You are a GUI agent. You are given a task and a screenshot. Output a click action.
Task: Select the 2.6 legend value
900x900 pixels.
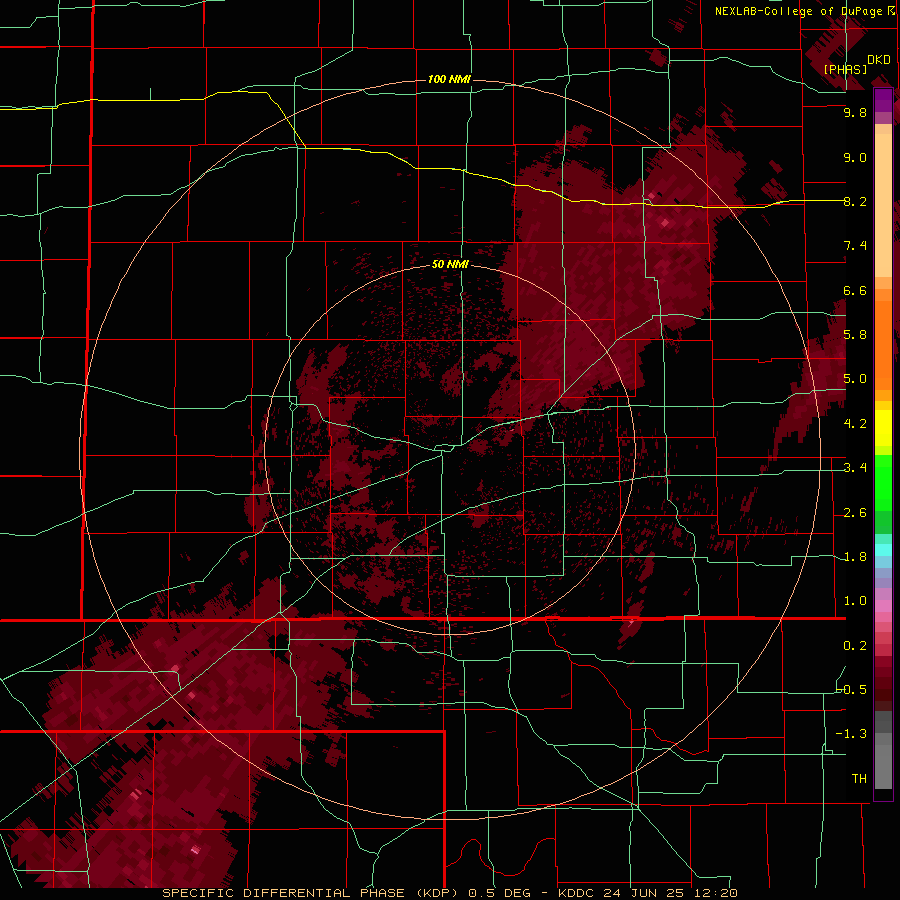[855, 513]
